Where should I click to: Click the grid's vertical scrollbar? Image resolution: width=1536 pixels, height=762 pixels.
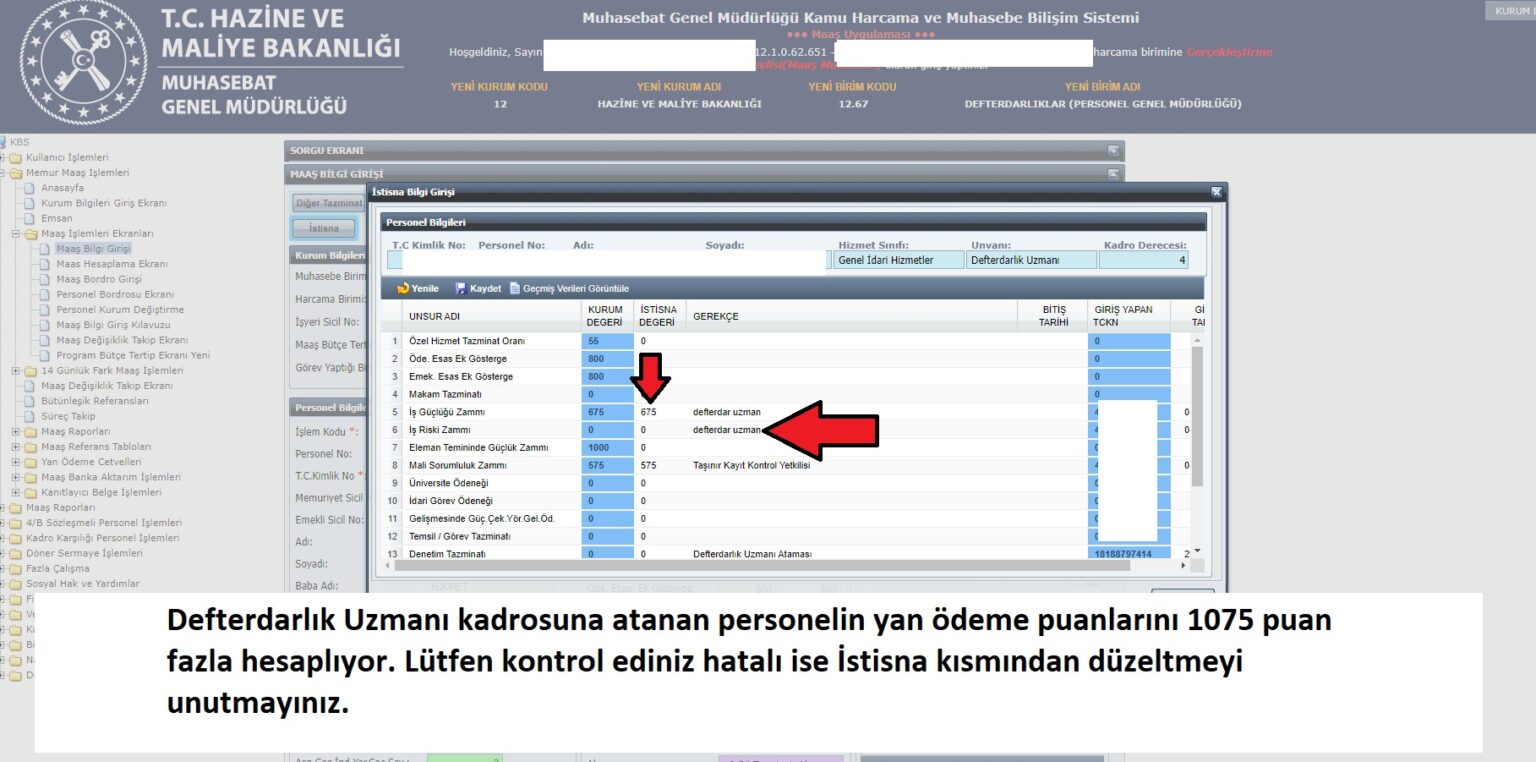(1197, 415)
